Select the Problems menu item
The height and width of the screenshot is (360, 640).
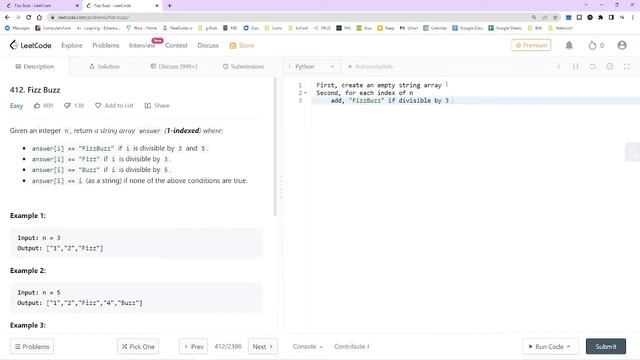point(106,45)
